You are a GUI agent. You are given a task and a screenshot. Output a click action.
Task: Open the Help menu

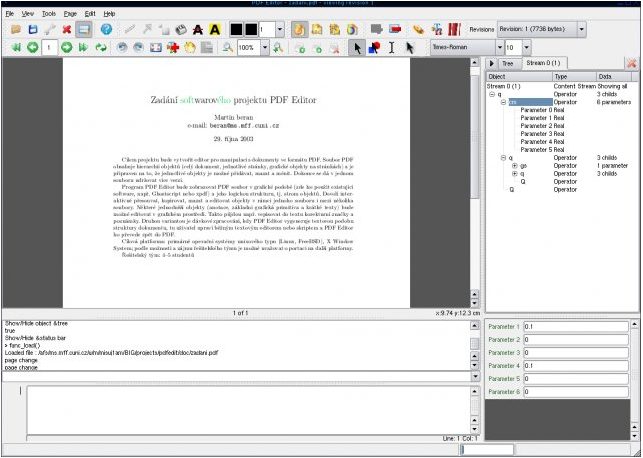(x=109, y=14)
